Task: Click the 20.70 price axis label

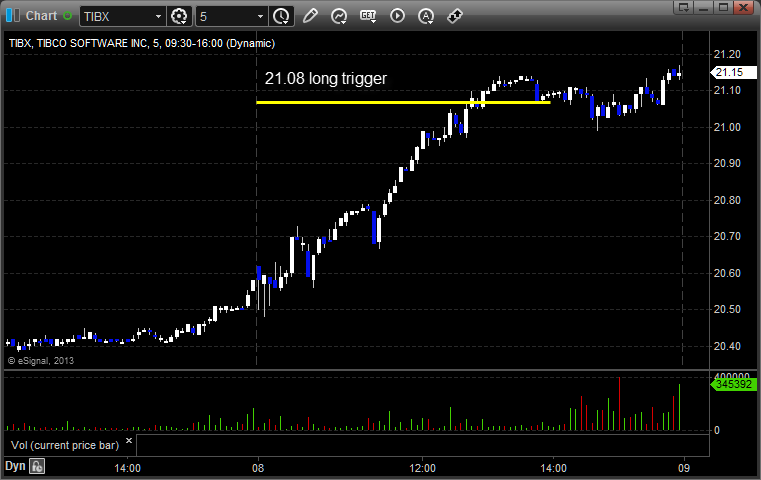Action: coord(727,236)
